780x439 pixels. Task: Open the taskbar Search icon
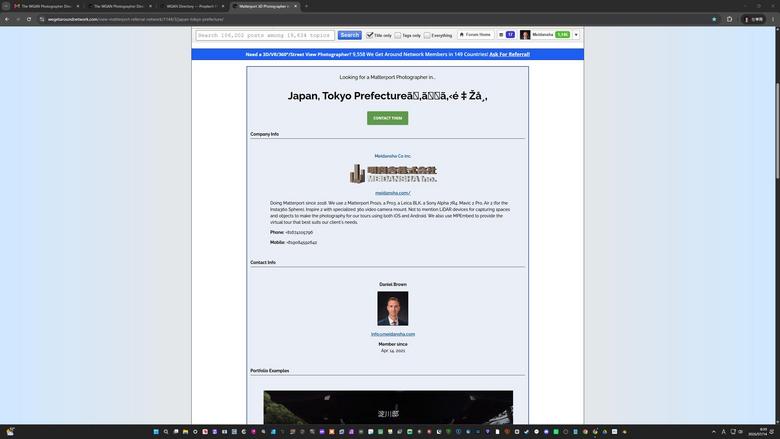pos(166,432)
